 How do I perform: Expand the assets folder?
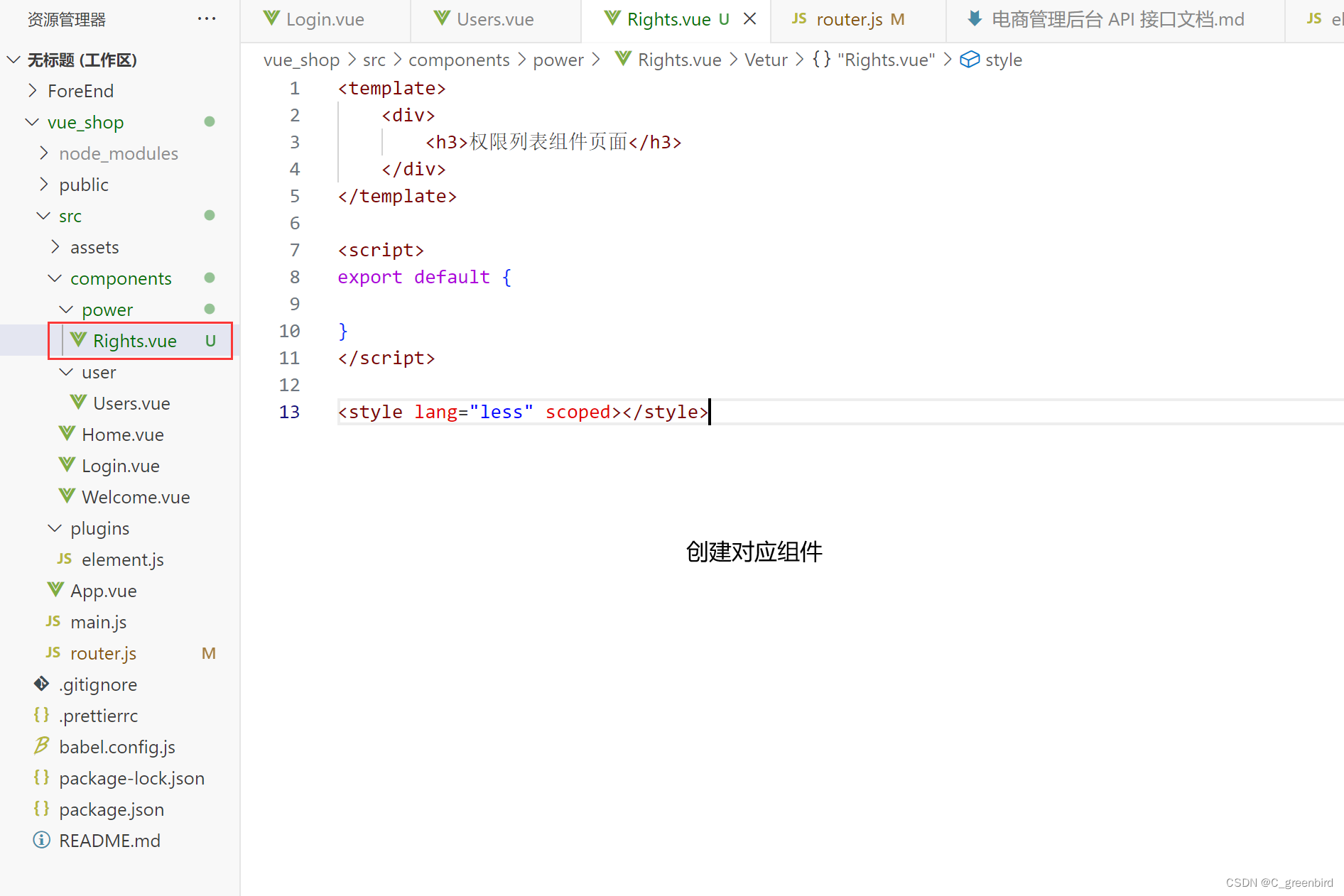(55, 247)
